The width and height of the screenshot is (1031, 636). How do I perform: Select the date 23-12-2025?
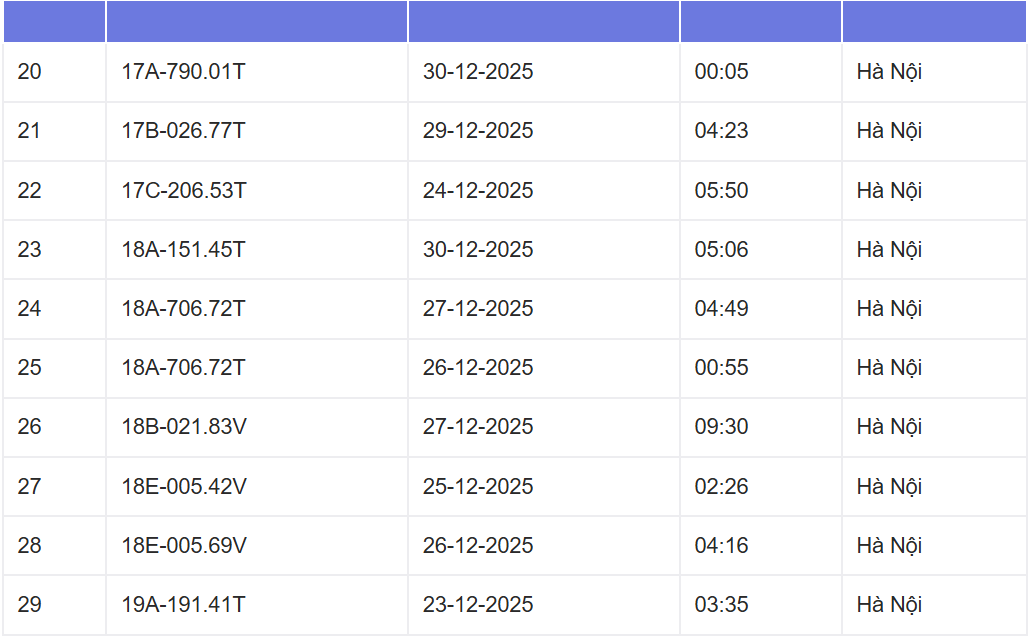pyautogui.click(x=478, y=604)
